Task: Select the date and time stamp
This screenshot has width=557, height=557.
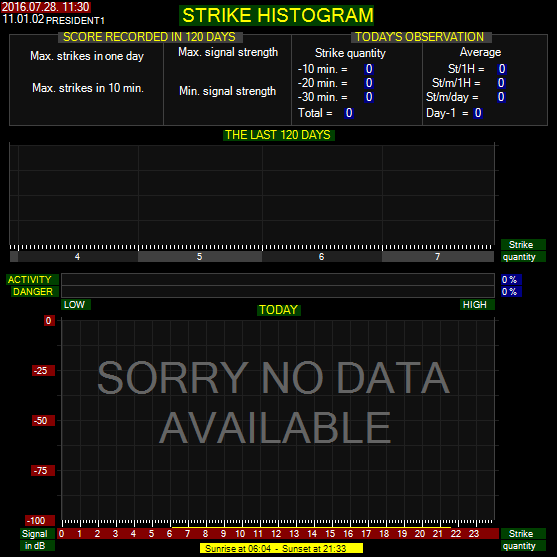Action: click(x=45, y=7)
